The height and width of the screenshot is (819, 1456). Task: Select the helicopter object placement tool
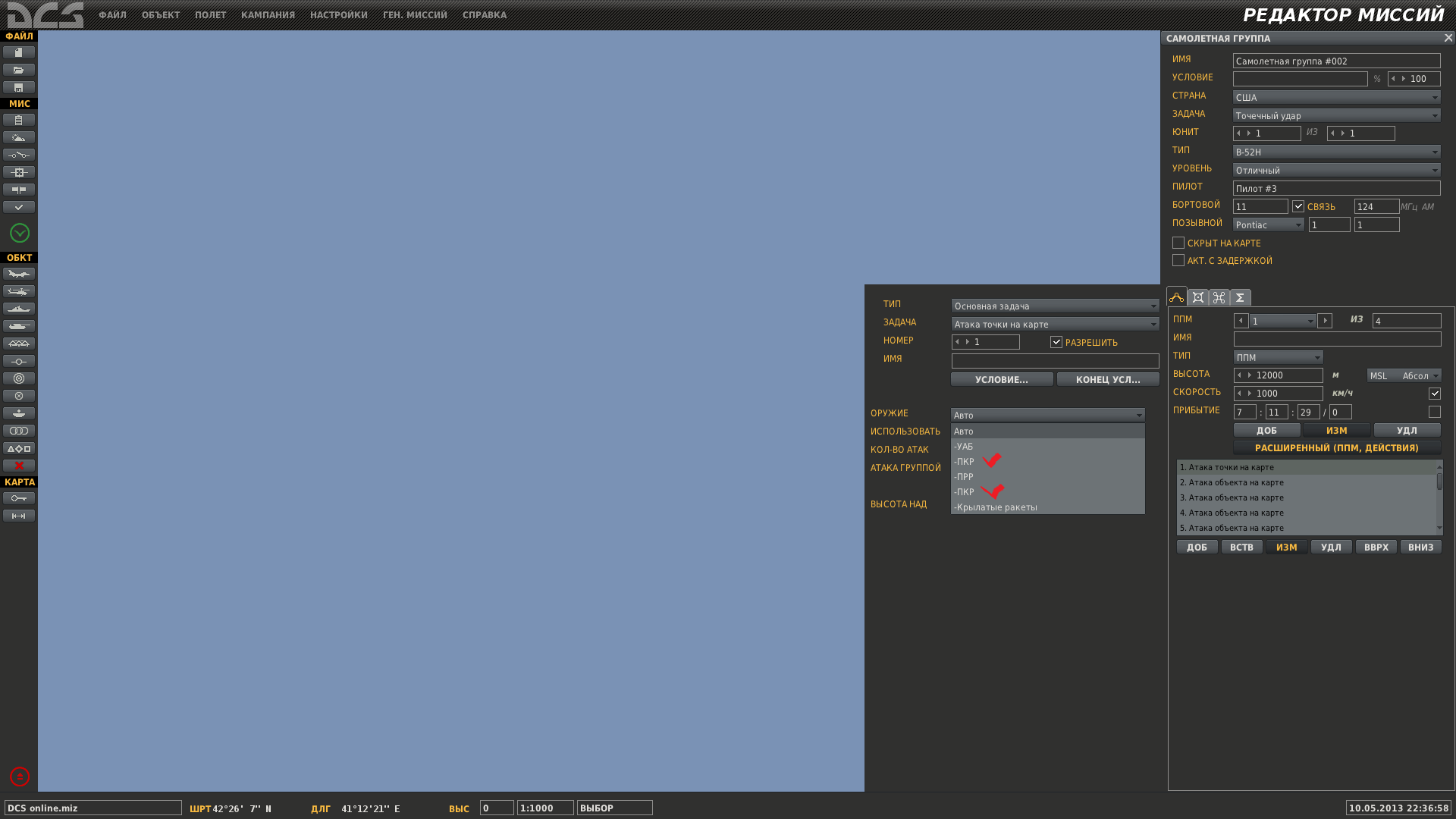[x=19, y=291]
